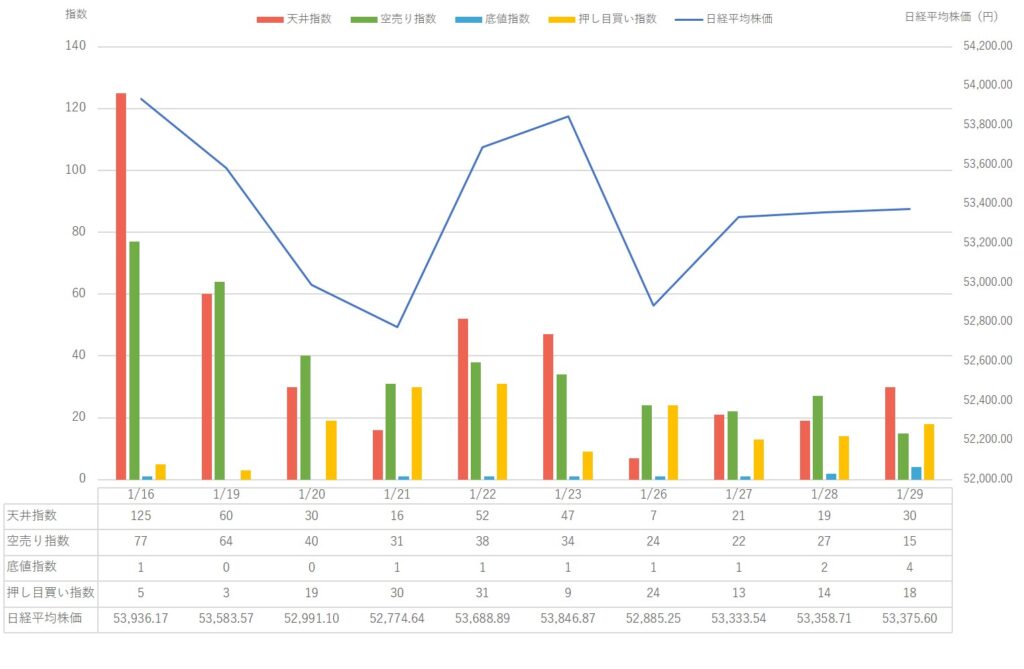Click the 日経平均株価（円） right axis title
The image size is (1024, 669).
click(950, 16)
